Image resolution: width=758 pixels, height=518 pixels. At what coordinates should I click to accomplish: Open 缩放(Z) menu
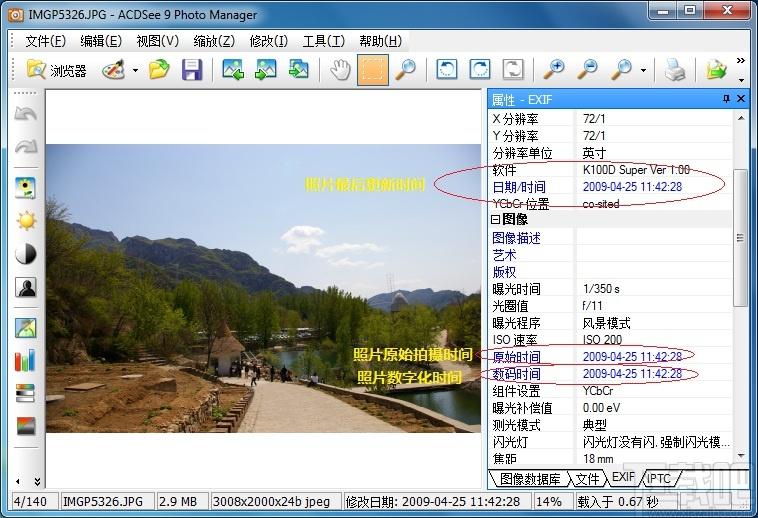[x=214, y=42]
